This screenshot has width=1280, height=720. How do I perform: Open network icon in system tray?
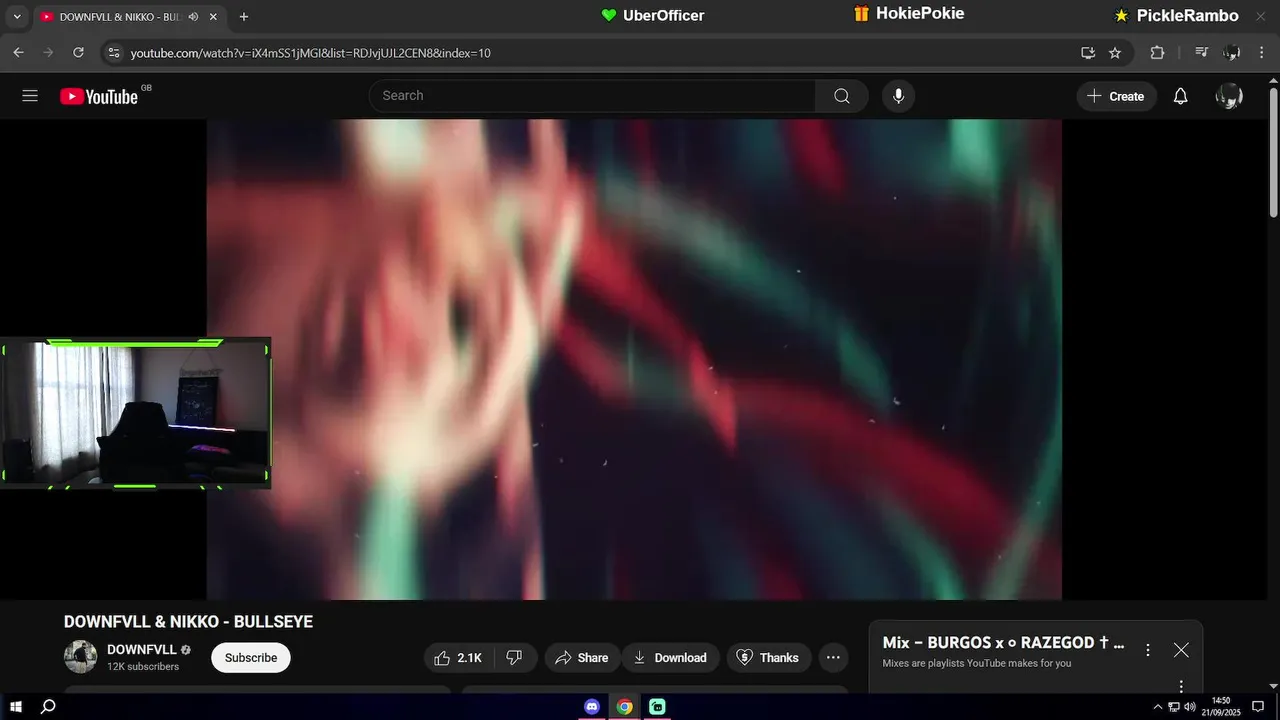coord(1173,707)
